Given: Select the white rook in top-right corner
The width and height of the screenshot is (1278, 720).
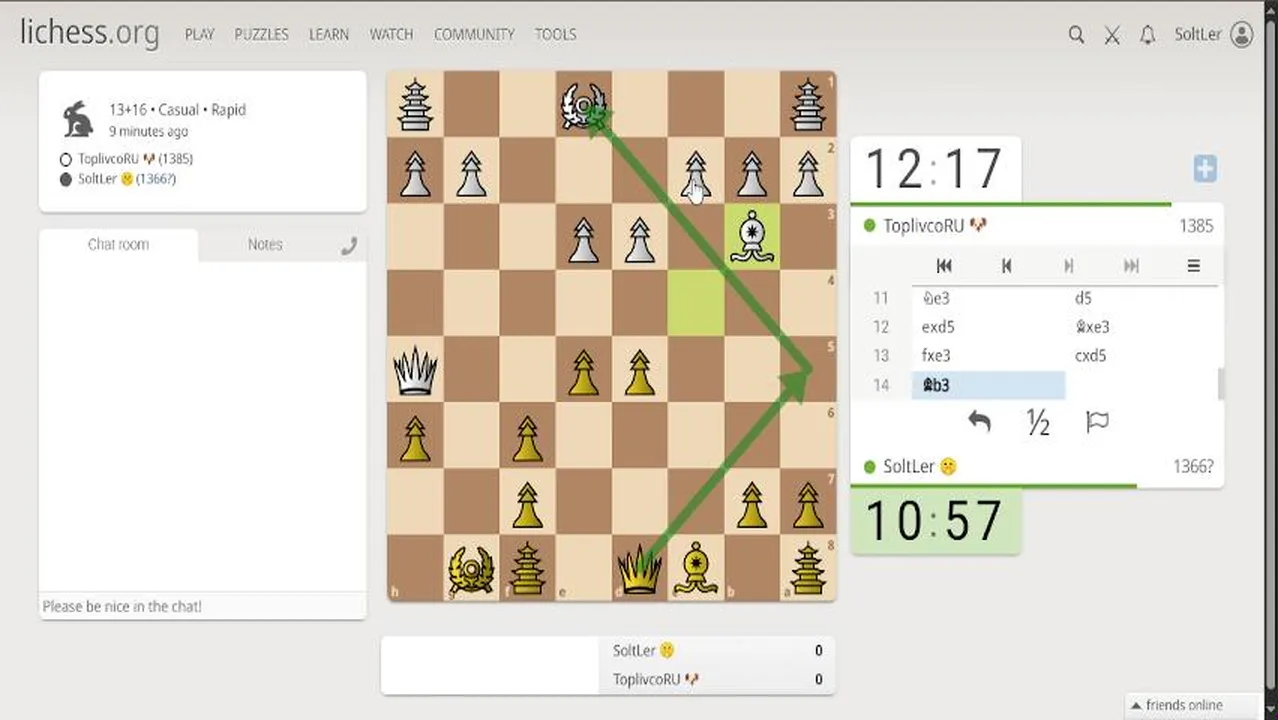Looking at the screenshot, I should [808, 104].
